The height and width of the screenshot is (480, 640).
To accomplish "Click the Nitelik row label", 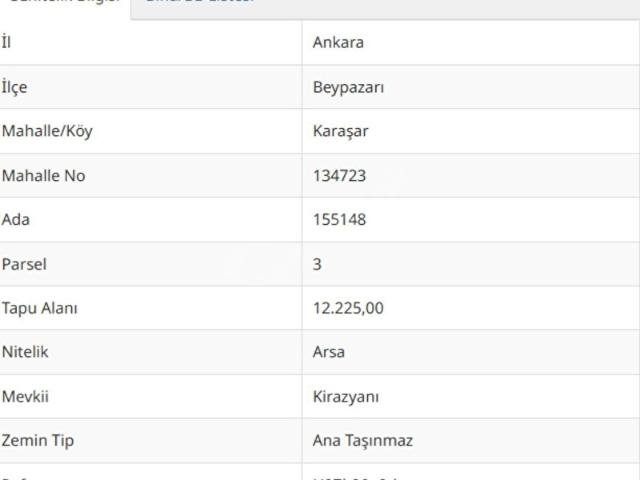I will 25,352.
